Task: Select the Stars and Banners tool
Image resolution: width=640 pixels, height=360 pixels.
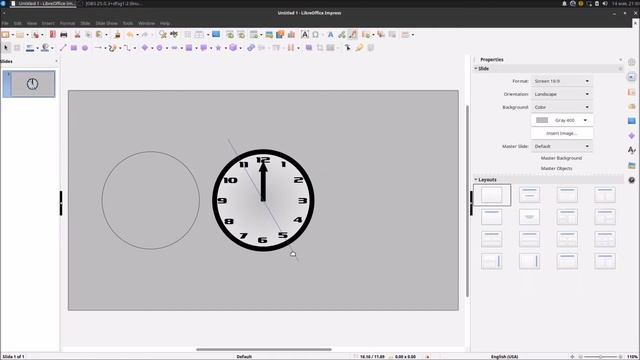Action: click(218, 48)
